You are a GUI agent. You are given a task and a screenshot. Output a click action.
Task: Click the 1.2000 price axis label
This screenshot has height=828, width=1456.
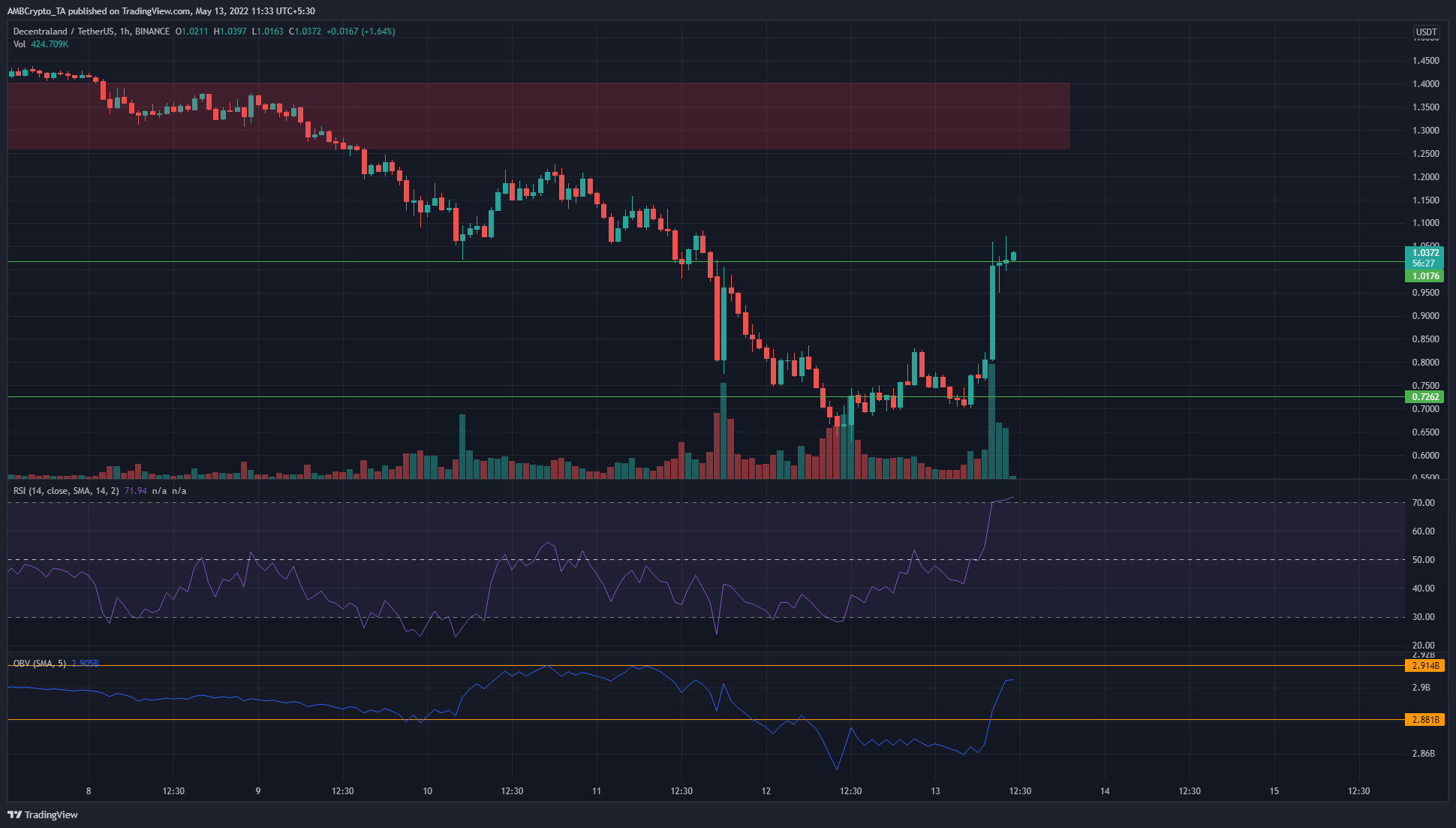pos(1425,177)
